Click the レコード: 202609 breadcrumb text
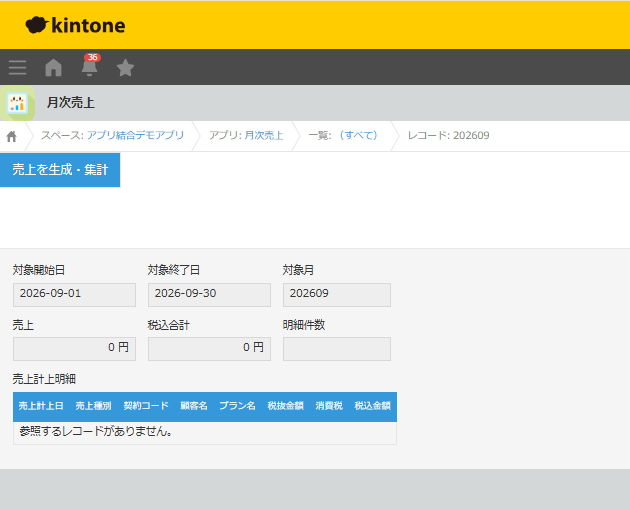This screenshot has width=630, height=510. click(448, 135)
